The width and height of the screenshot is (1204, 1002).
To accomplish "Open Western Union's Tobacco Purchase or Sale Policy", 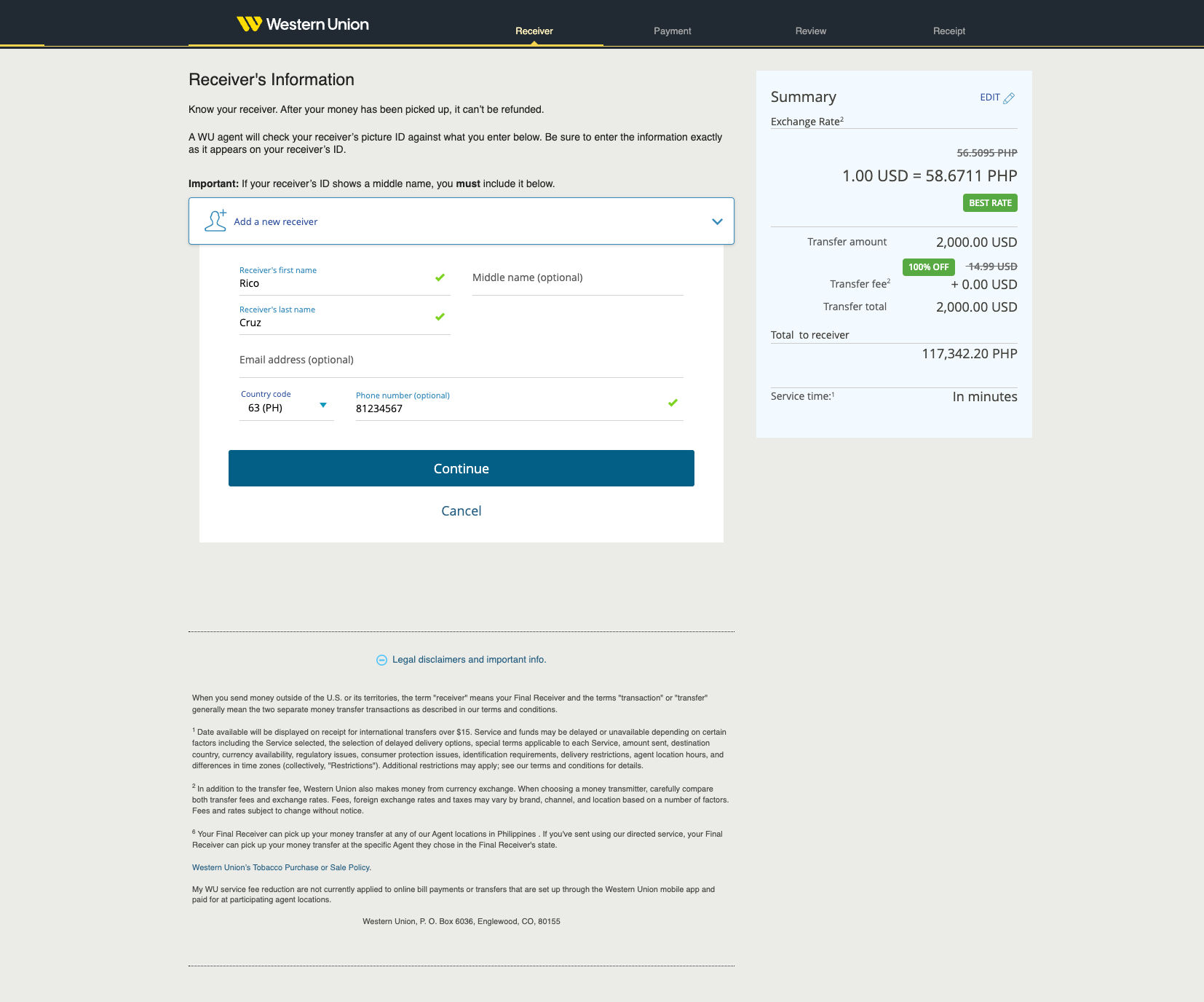I will tap(282, 867).
